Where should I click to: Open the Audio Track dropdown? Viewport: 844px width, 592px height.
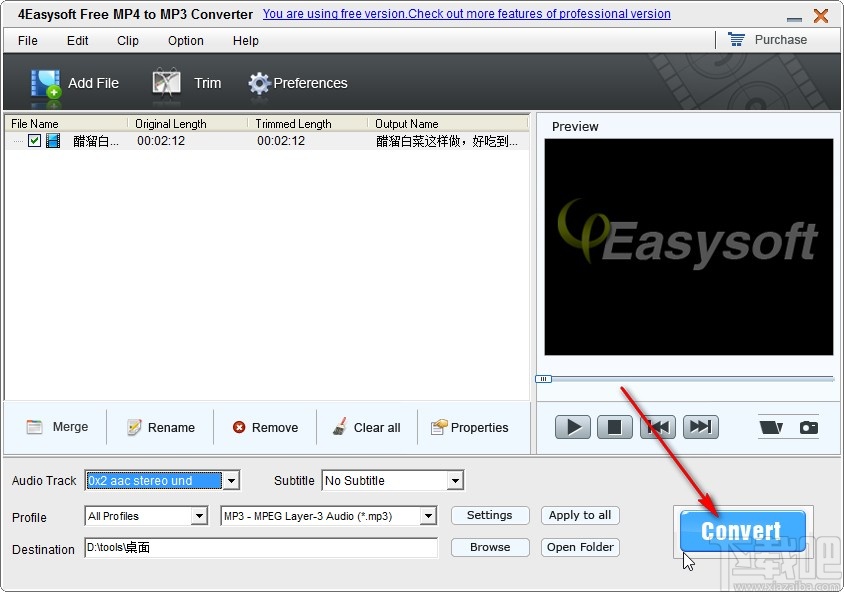[231, 480]
